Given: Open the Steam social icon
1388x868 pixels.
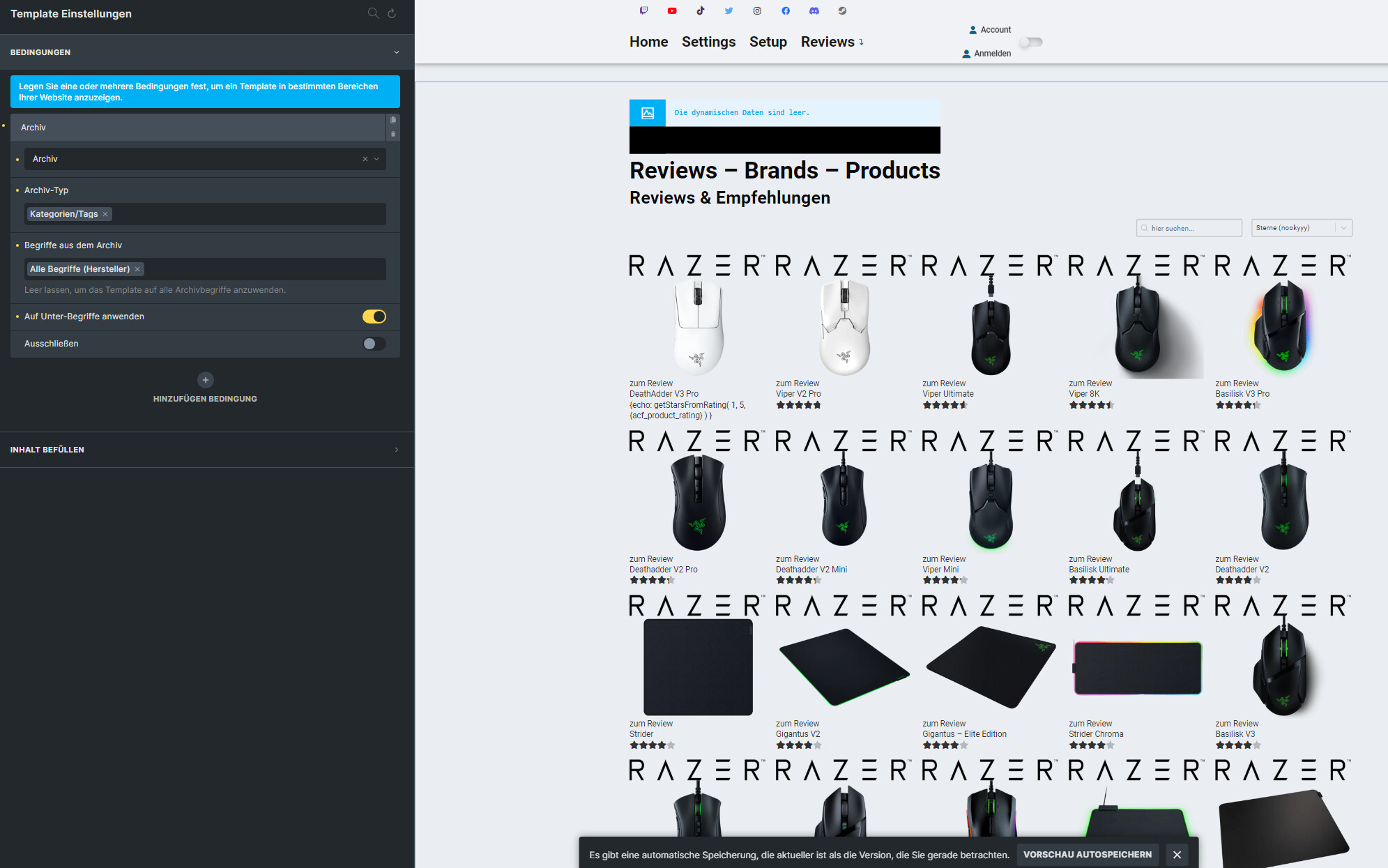Looking at the screenshot, I should pos(842,10).
